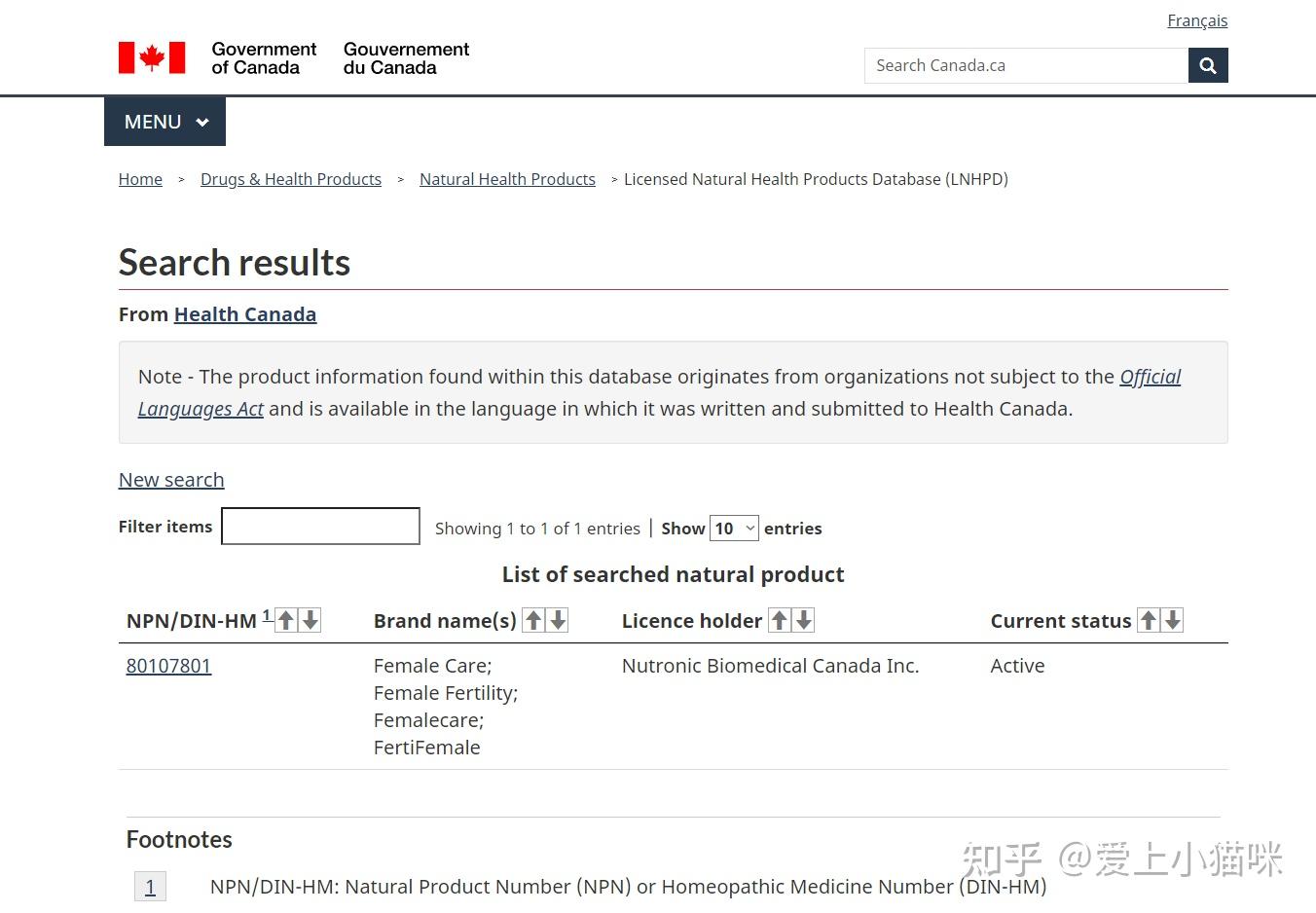Follow the Health Canada link
Screen dimensions: 1316x913
point(245,314)
